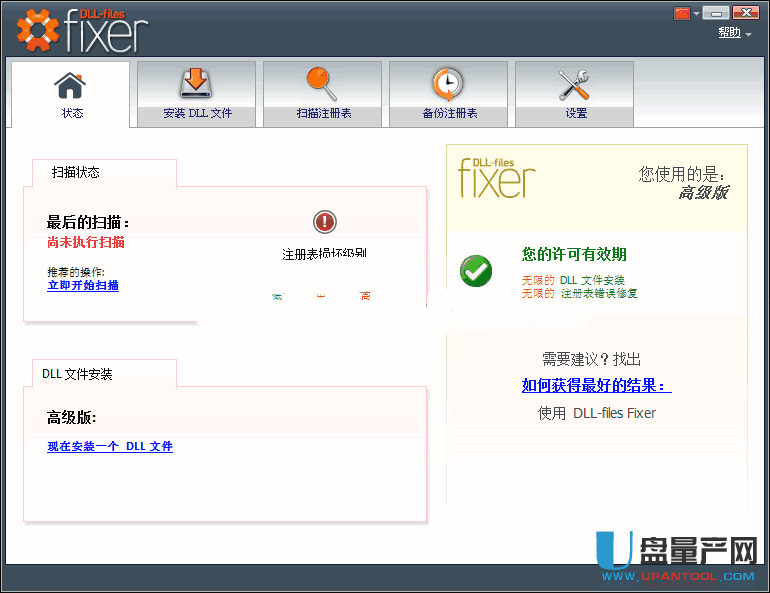The width and height of the screenshot is (770, 593).
Task: Click the 现在安装一个 DLL 文件 link
Action: (x=110, y=446)
